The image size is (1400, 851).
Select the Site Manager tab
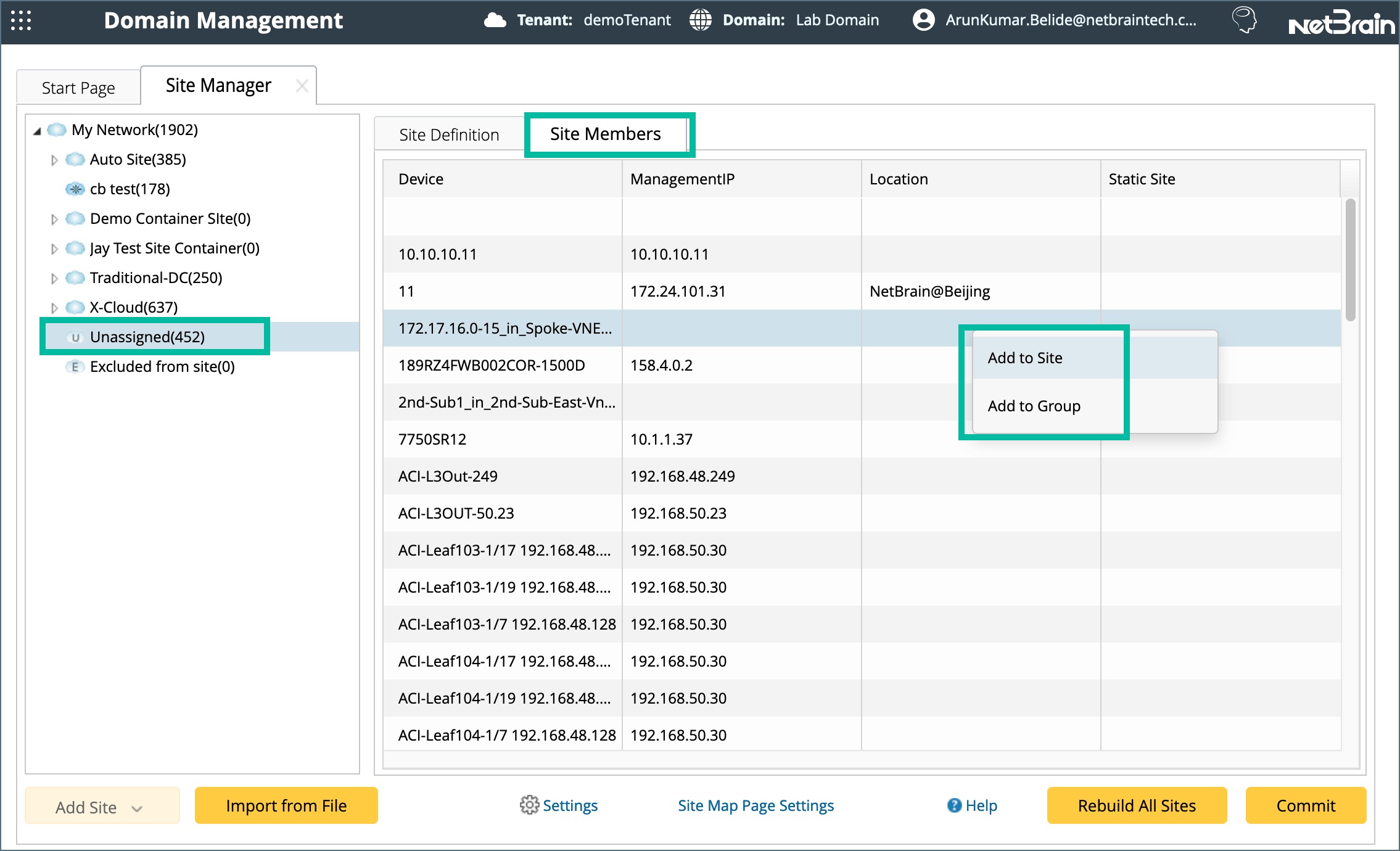click(218, 85)
